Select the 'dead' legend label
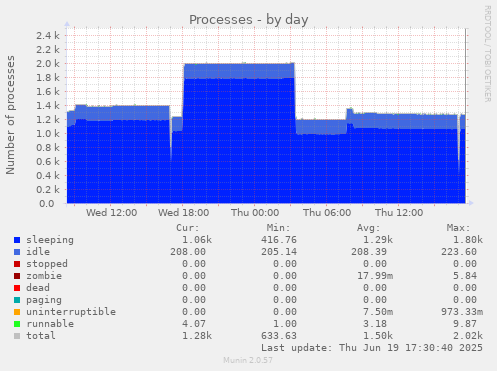Viewport: 497px width, 371px height. pyautogui.click(x=38, y=288)
